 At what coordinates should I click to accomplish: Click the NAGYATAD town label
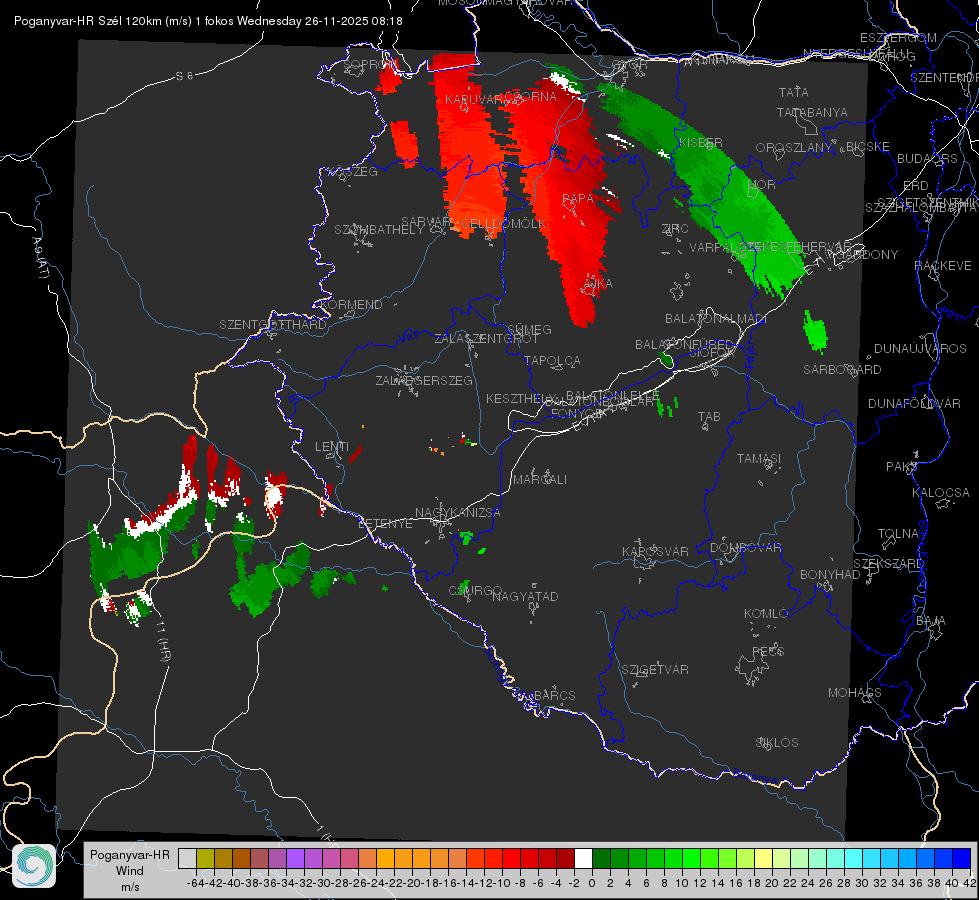[525, 596]
